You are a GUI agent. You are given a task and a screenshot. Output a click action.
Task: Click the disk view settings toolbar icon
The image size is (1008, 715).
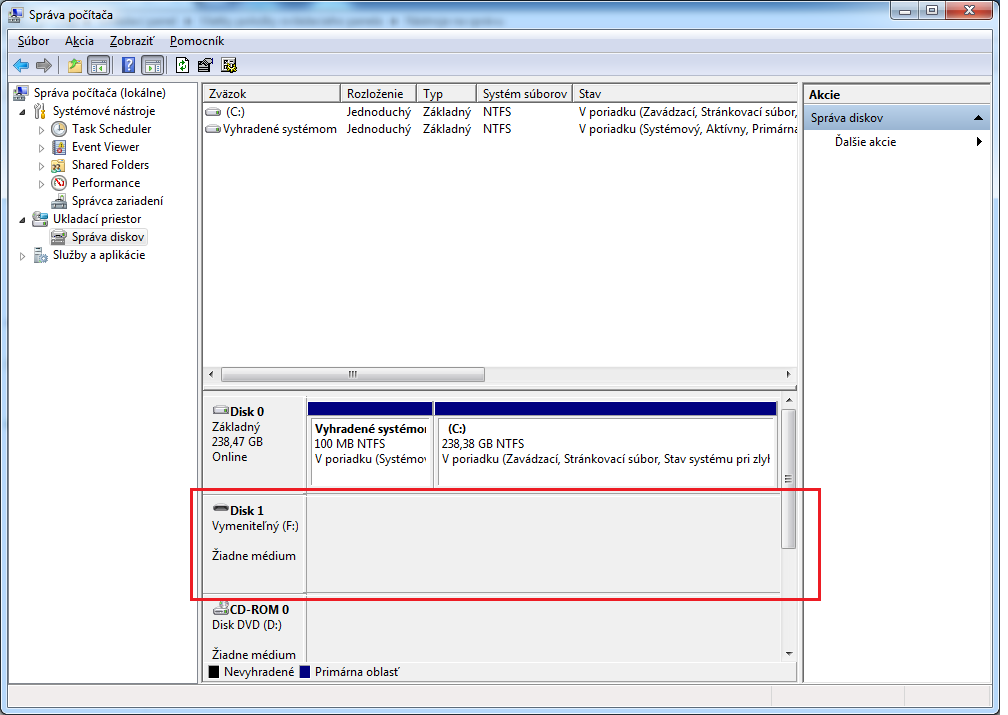[229, 65]
